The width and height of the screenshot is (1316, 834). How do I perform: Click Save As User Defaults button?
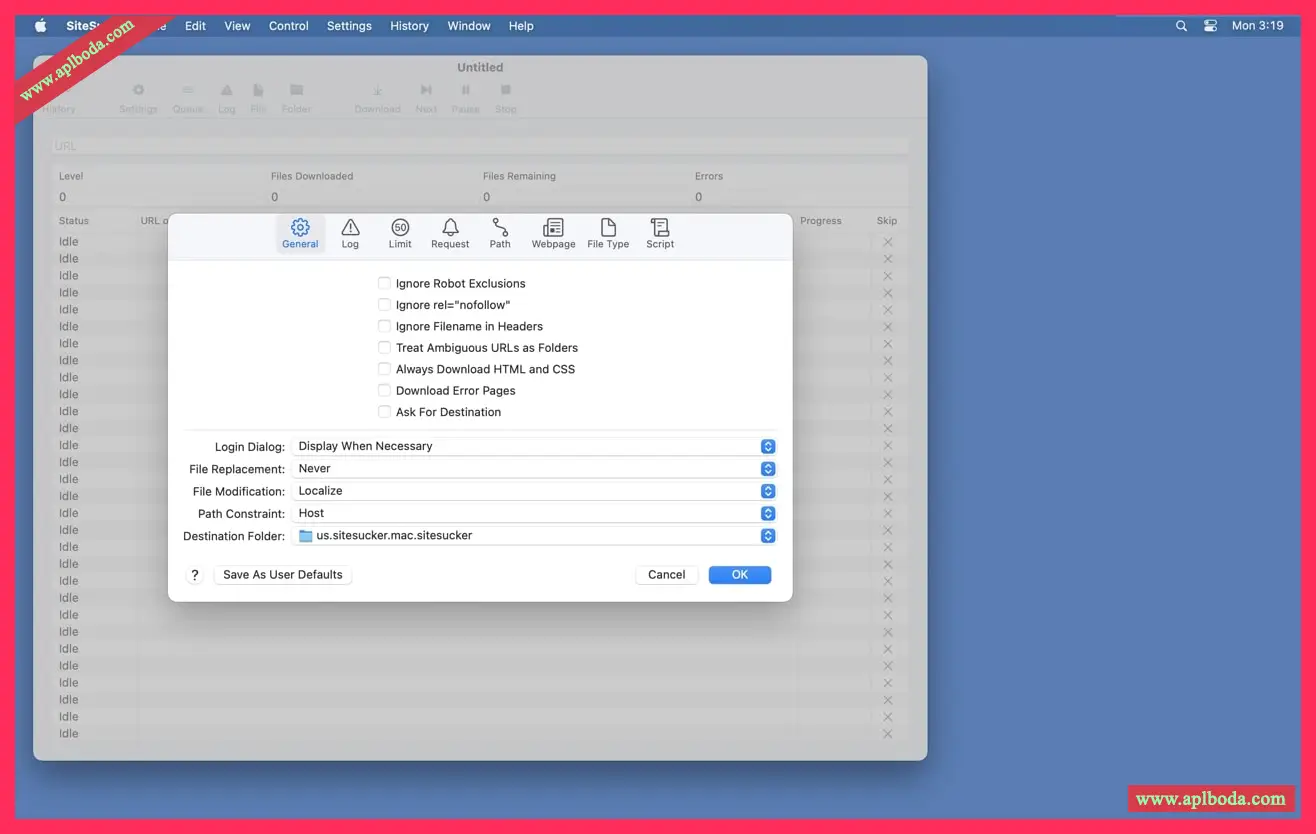(x=282, y=575)
